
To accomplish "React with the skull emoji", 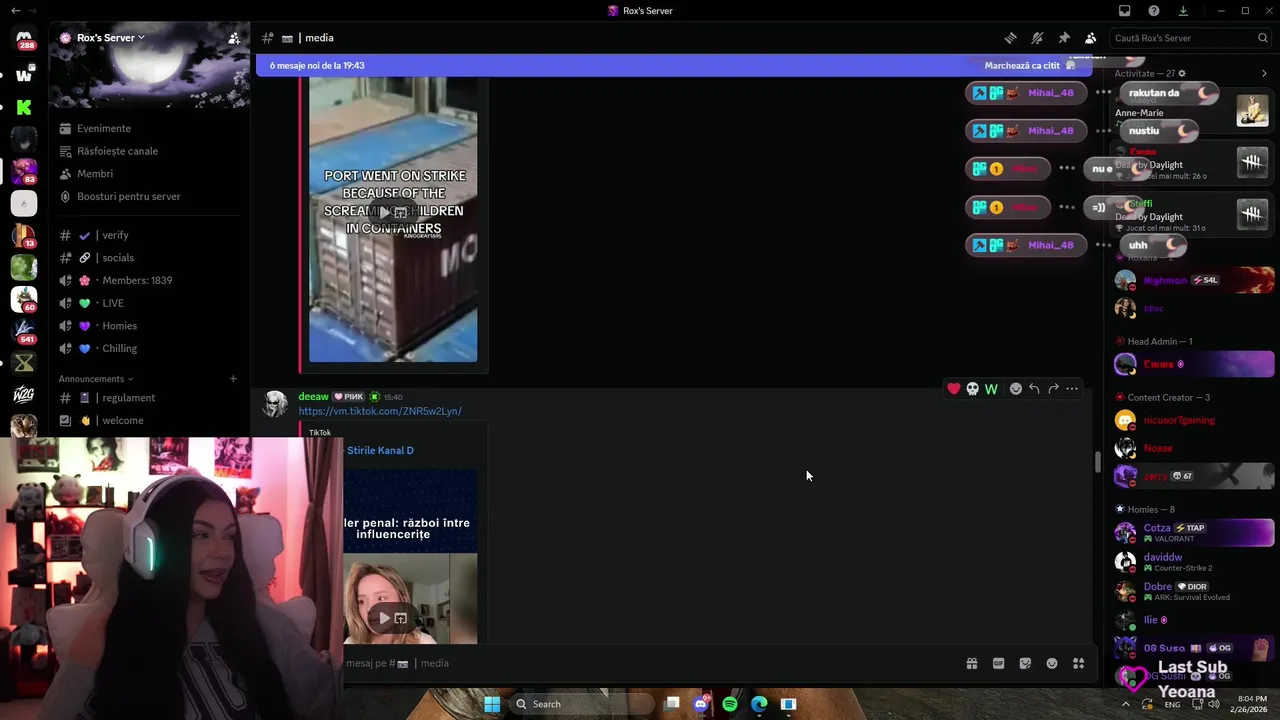I will click(x=972, y=389).
